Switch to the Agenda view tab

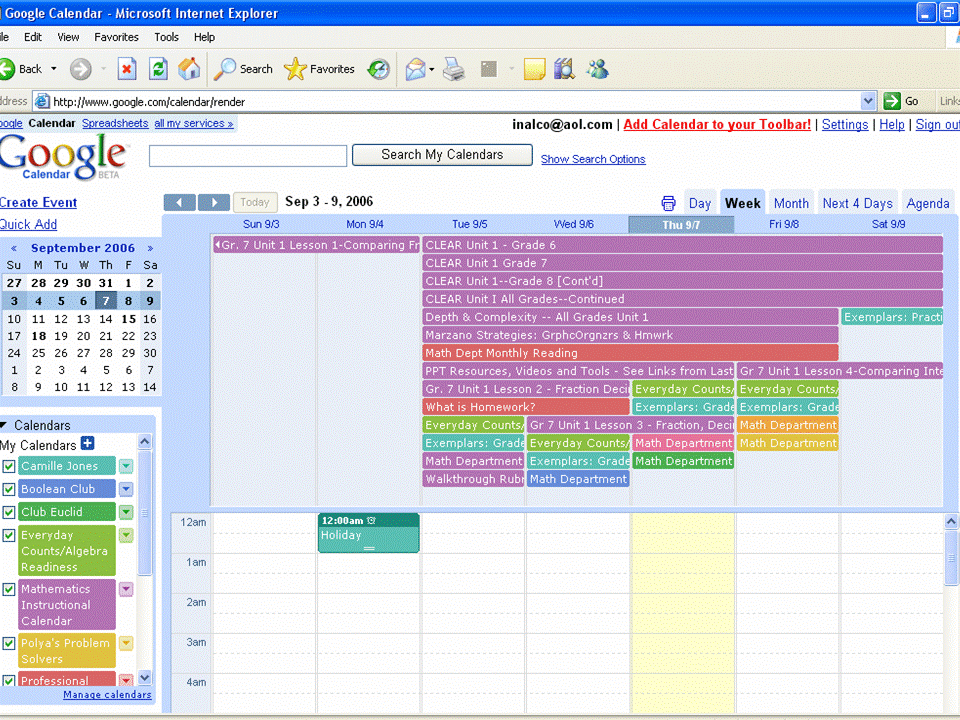click(x=928, y=203)
